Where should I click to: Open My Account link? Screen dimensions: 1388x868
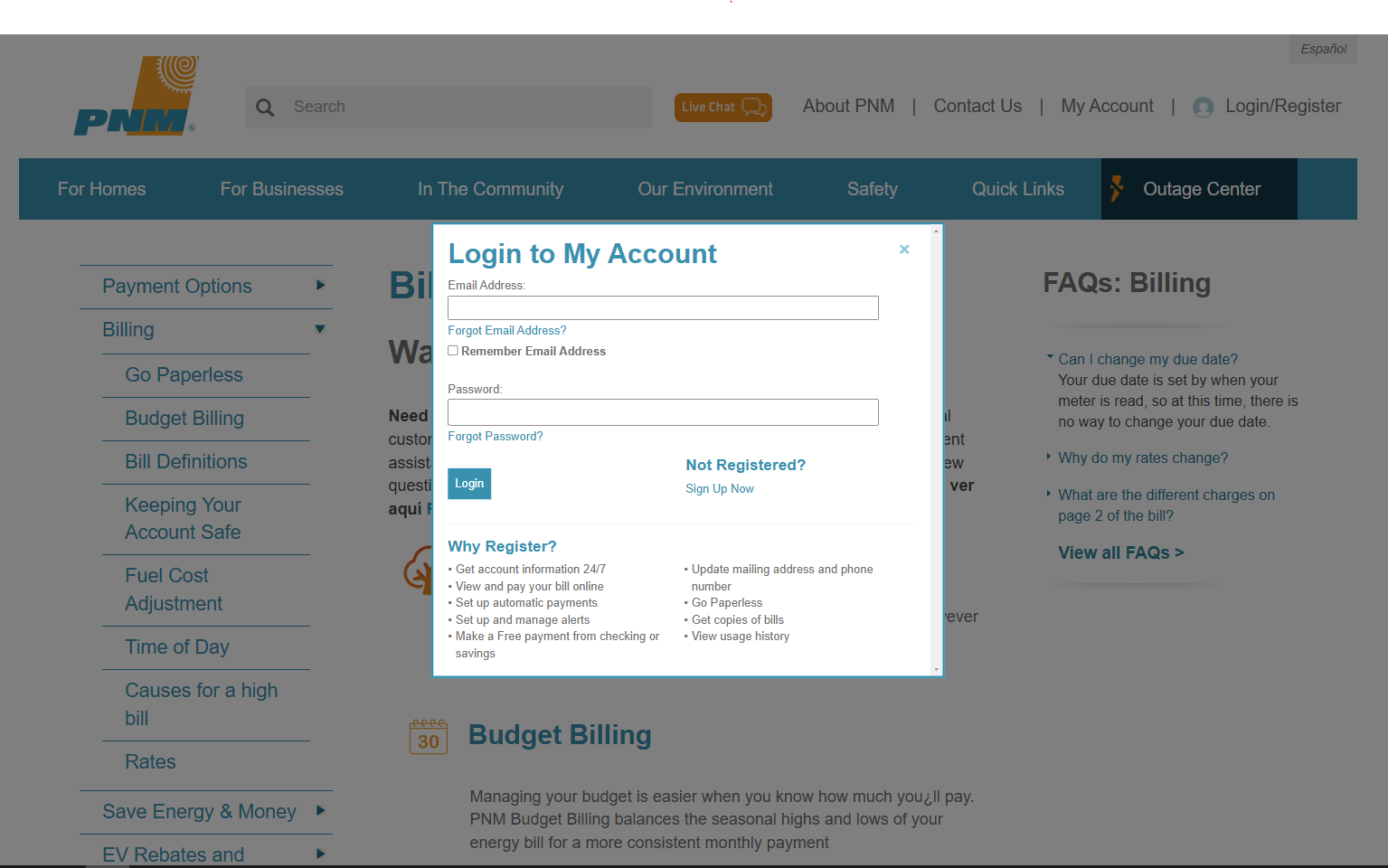(1107, 106)
